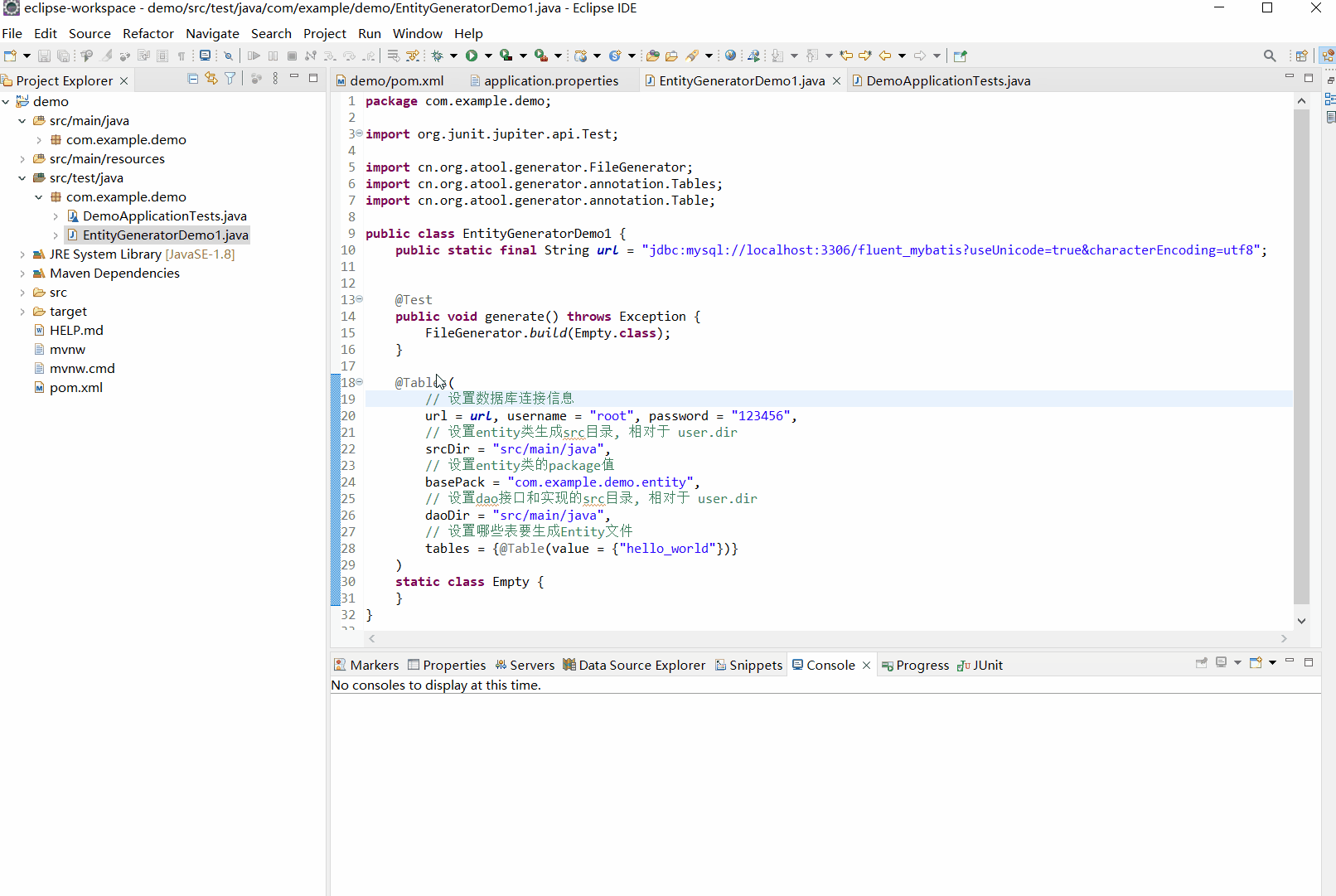The width and height of the screenshot is (1336, 896).
Task: Open the JUnit view tab
Action: pyautogui.click(x=980, y=665)
